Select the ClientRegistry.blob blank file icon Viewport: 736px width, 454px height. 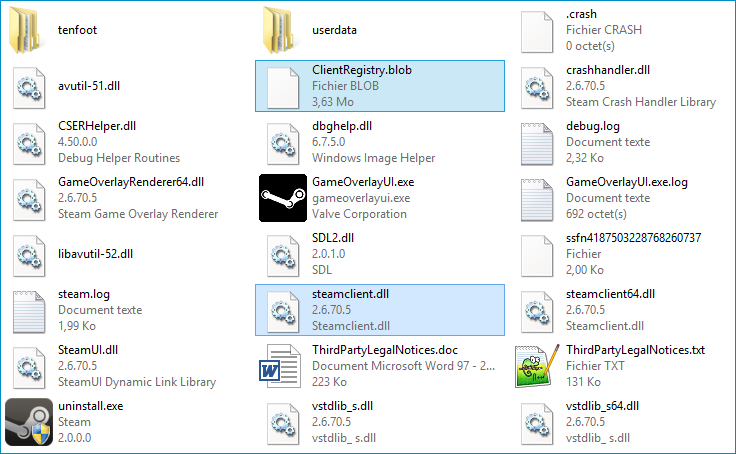point(283,88)
